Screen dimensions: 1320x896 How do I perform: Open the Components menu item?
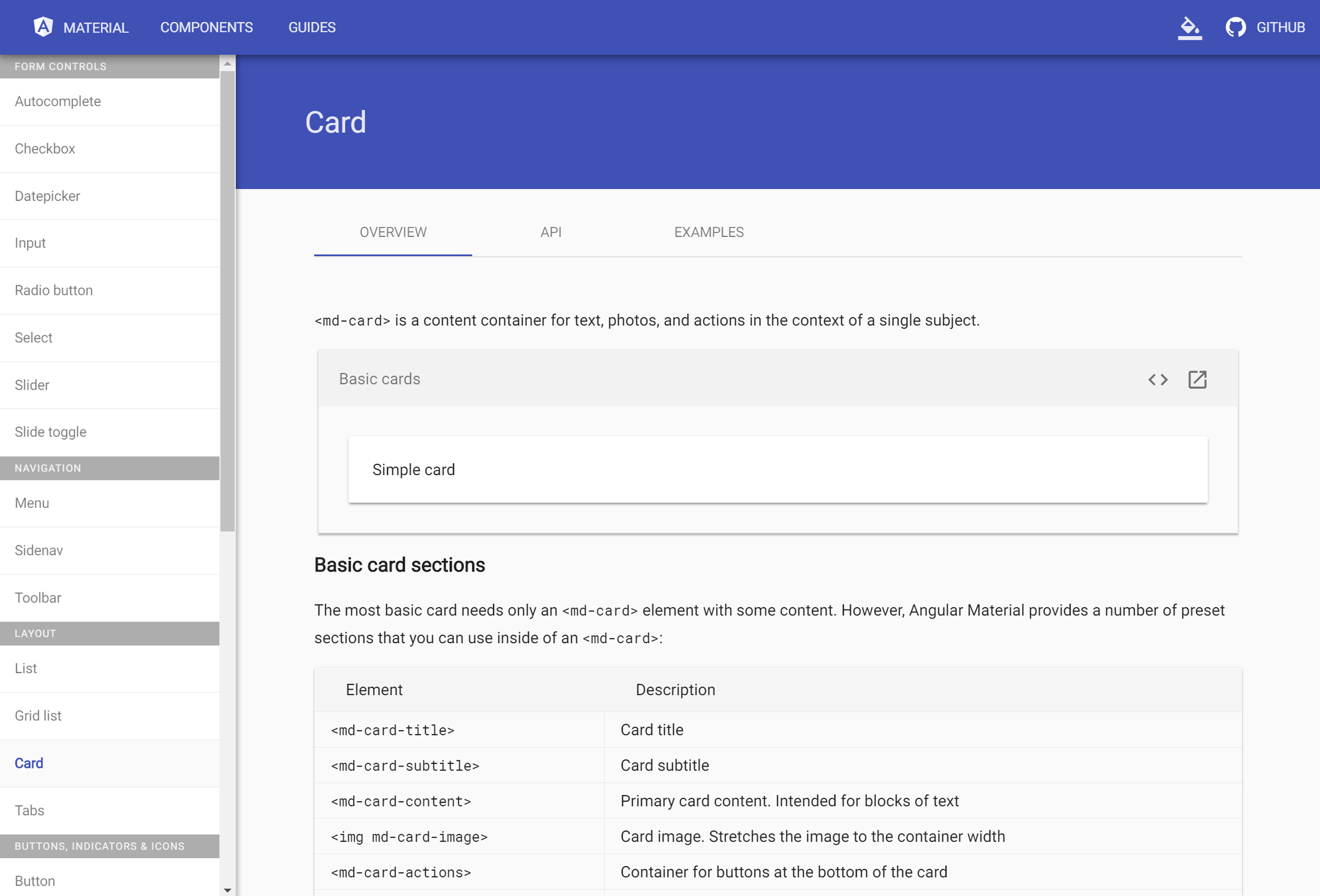point(206,27)
